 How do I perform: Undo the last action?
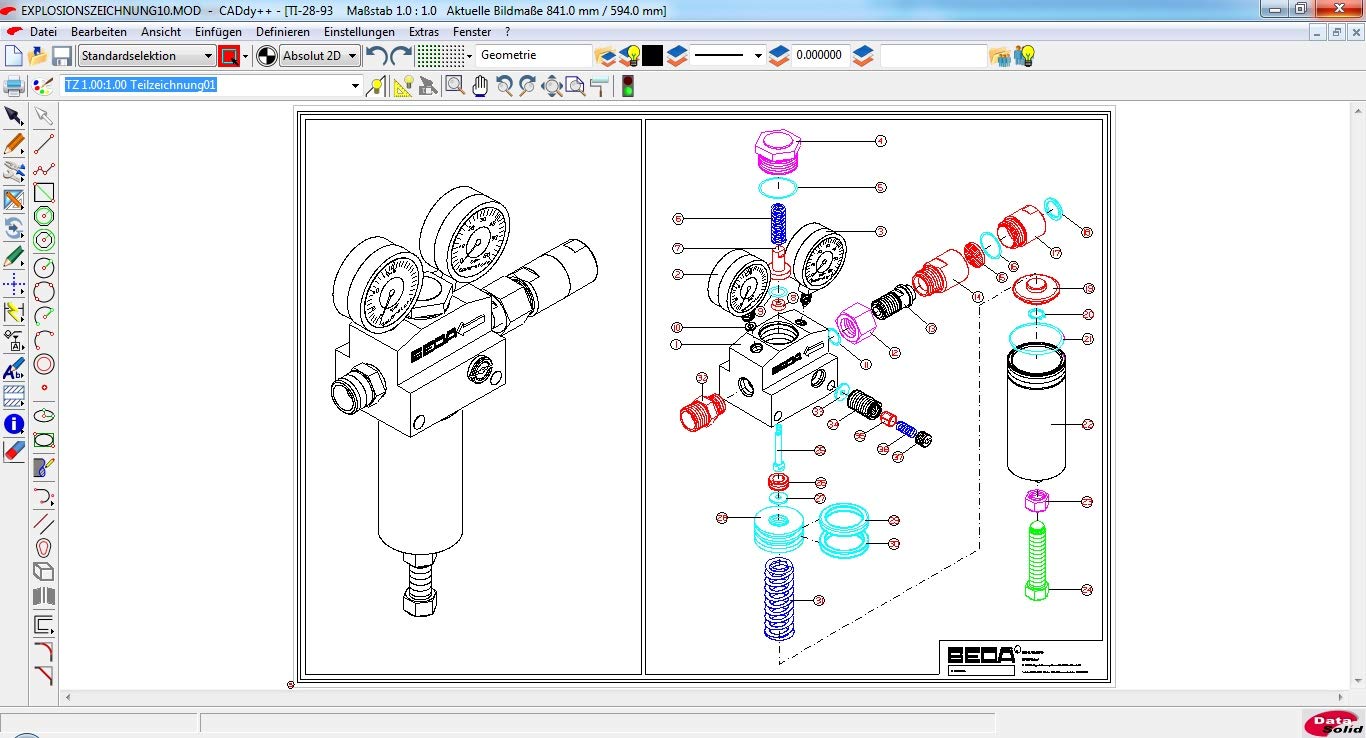pos(377,56)
